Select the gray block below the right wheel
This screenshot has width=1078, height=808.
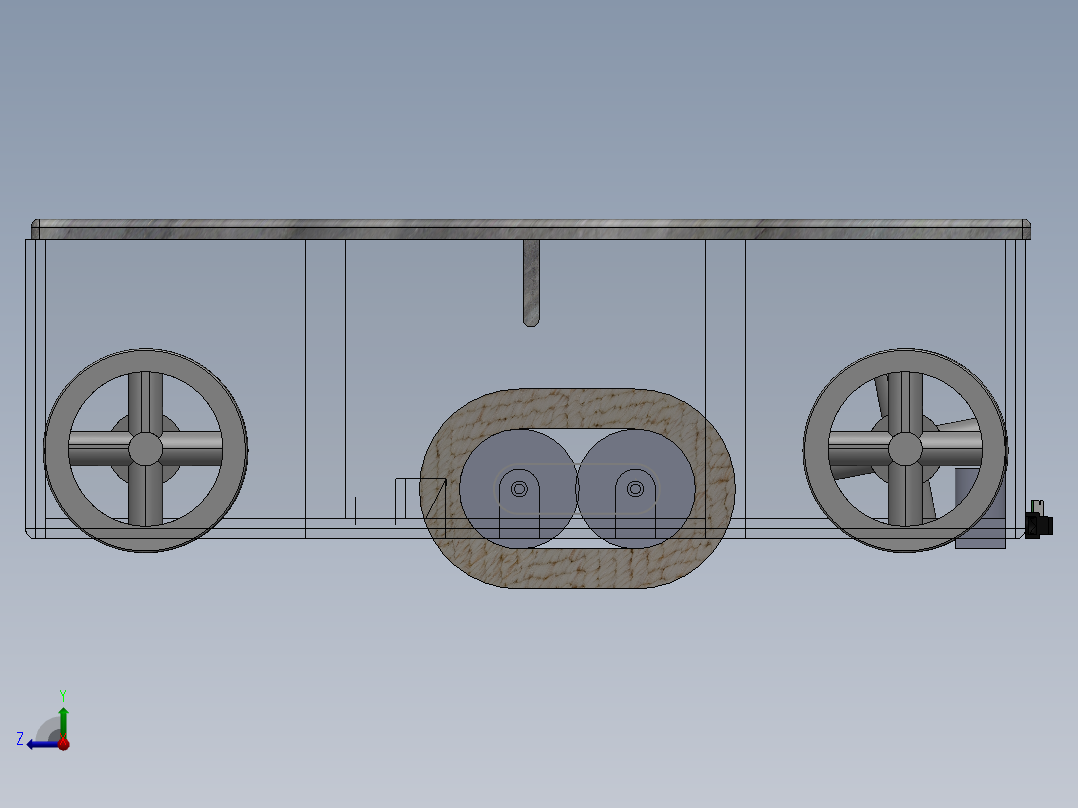980,509
